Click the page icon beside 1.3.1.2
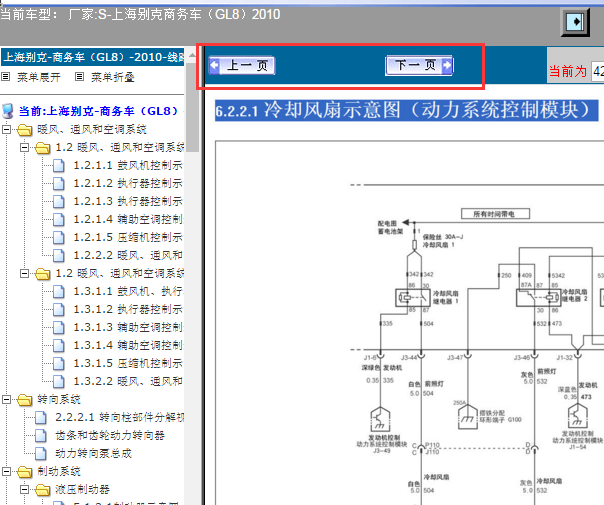The width and height of the screenshot is (604, 505). (x=59, y=309)
